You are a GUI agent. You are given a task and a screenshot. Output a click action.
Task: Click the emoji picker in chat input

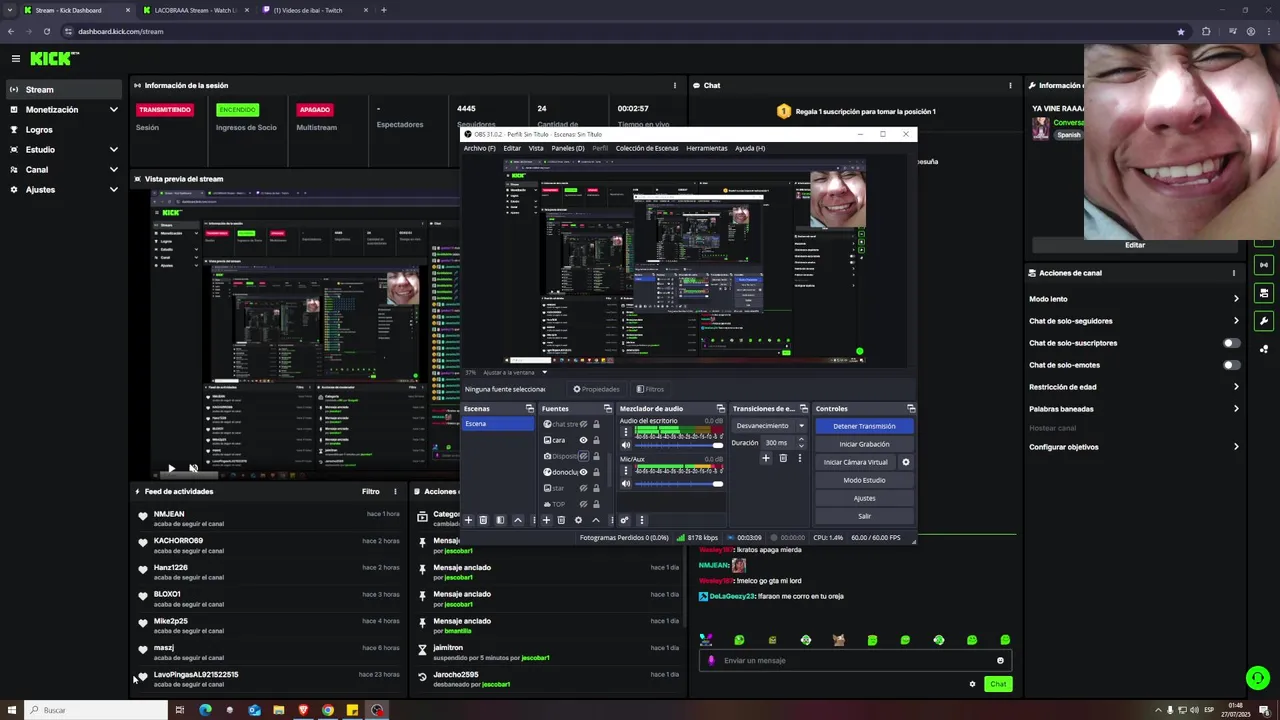[x=1000, y=660]
